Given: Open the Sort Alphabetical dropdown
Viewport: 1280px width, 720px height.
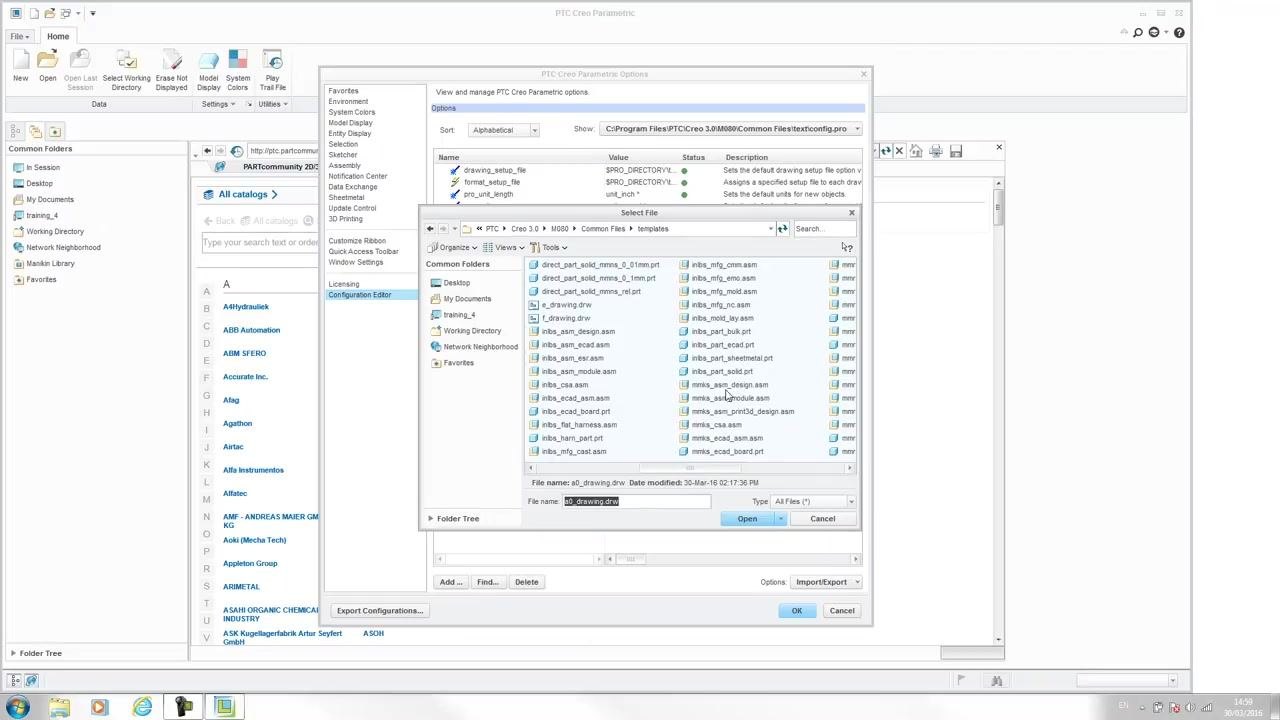Looking at the screenshot, I should (x=505, y=130).
